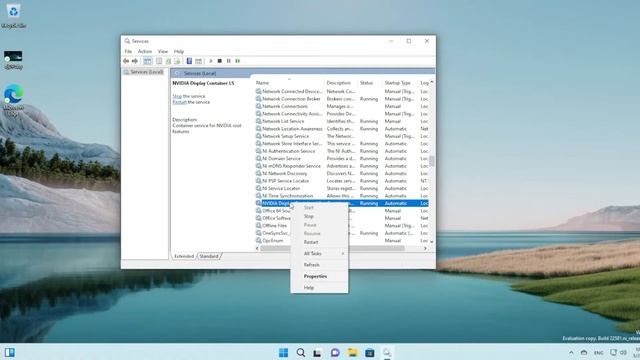The height and width of the screenshot is (360, 640).
Task: Switch to the Extended tab
Action: coord(184,256)
